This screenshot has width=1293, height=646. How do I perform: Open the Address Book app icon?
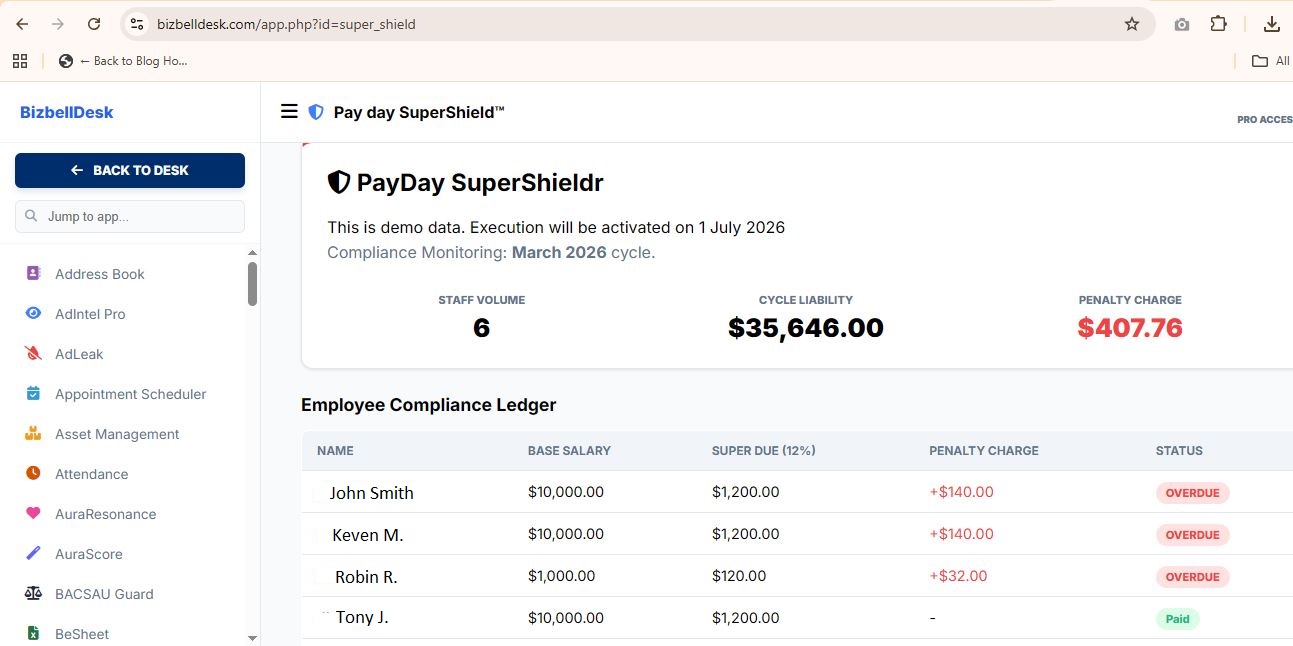click(32, 273)
